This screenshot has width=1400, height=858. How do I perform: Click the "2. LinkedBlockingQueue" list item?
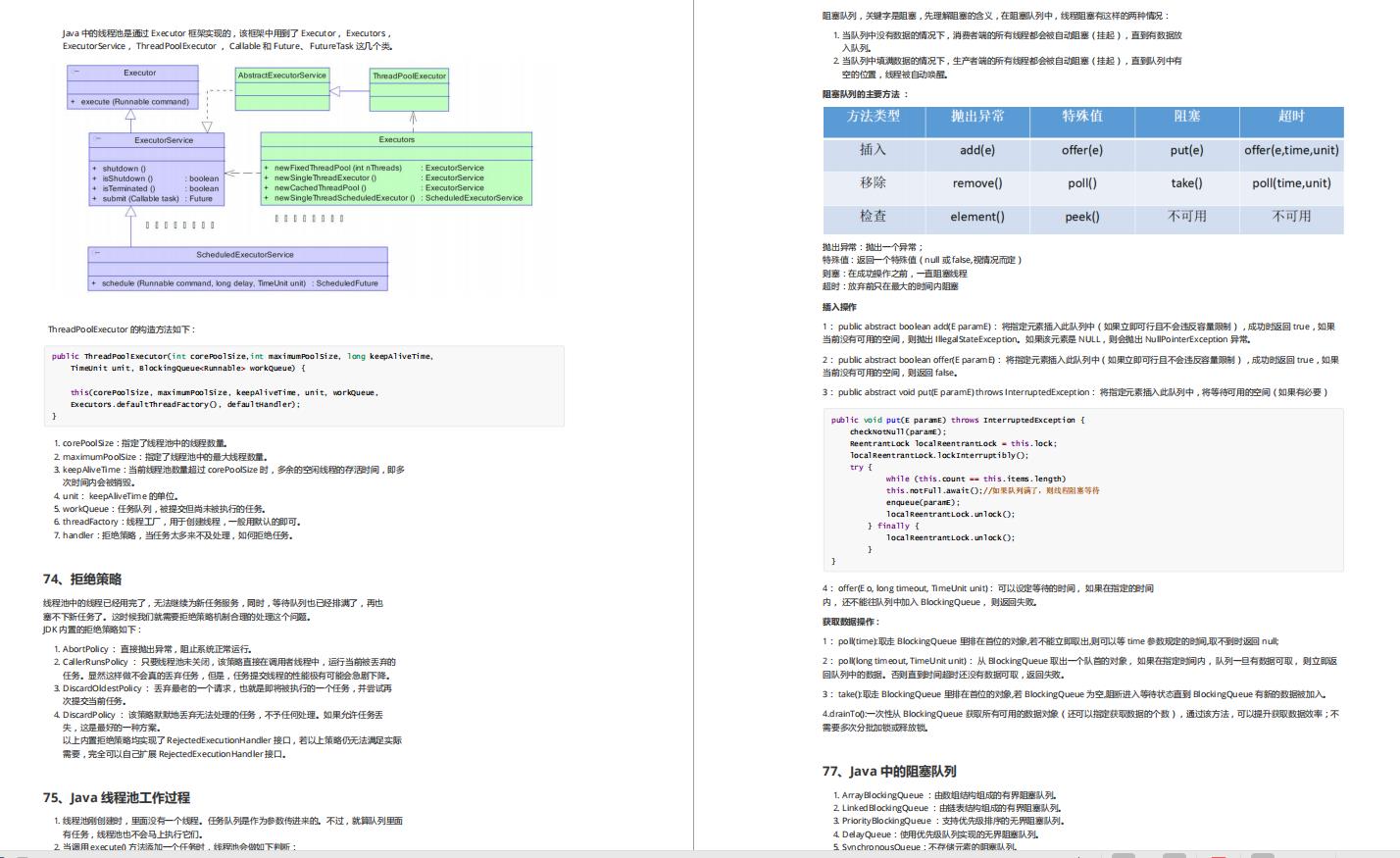[x=948, y=808]
